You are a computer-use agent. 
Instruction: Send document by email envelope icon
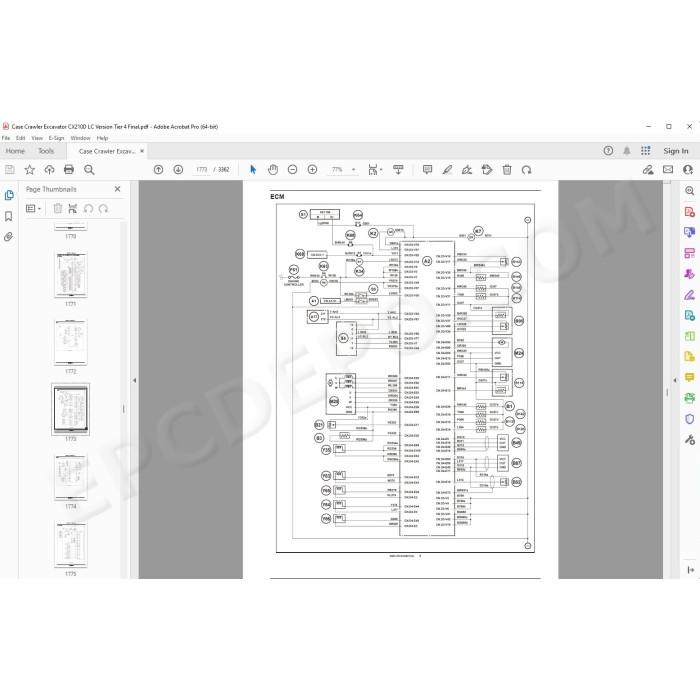pyautogui.click(x=668, y=170)
